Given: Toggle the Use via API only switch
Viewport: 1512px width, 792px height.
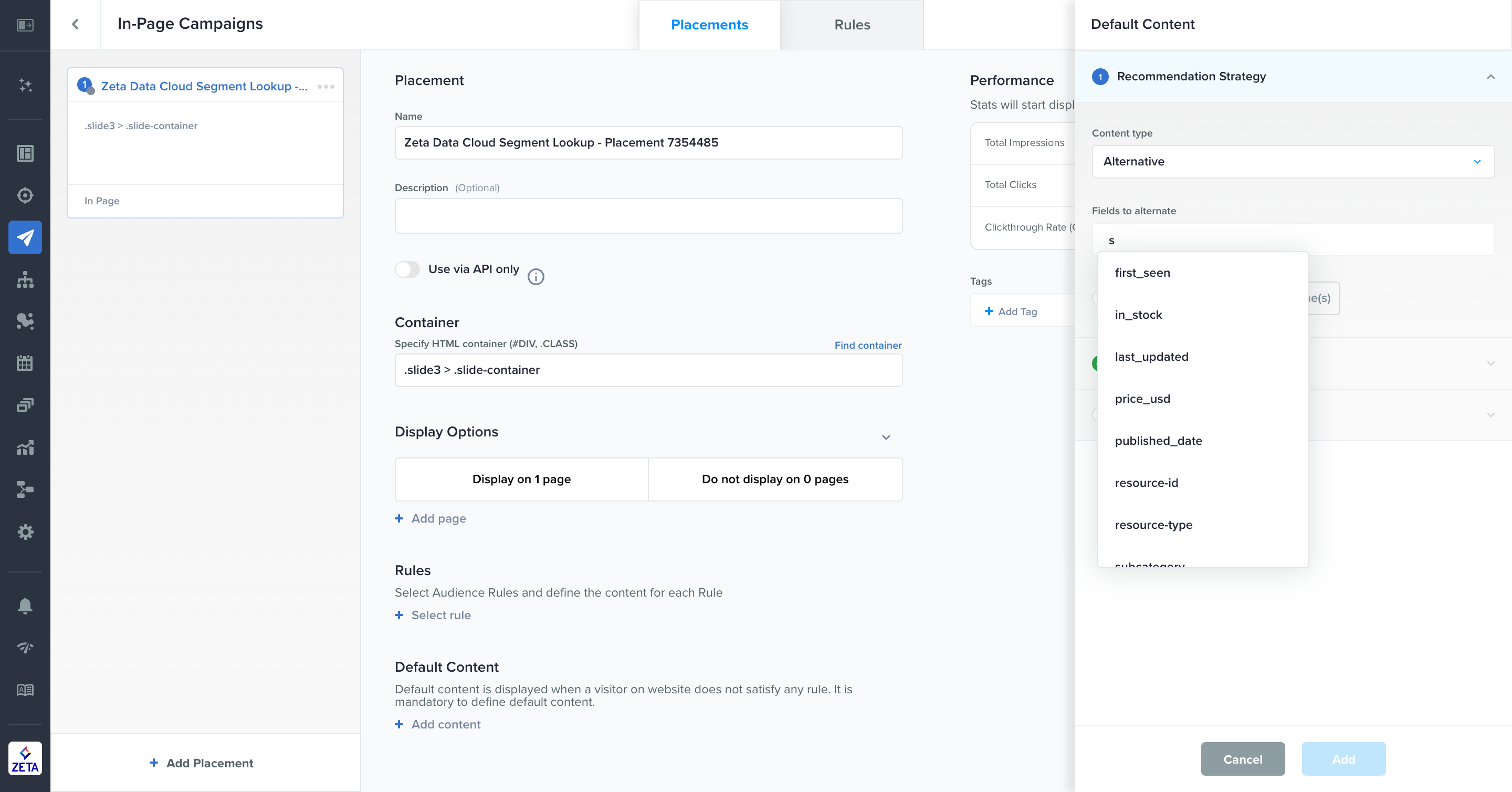Looking at the screenshot, I should (407, 269).
